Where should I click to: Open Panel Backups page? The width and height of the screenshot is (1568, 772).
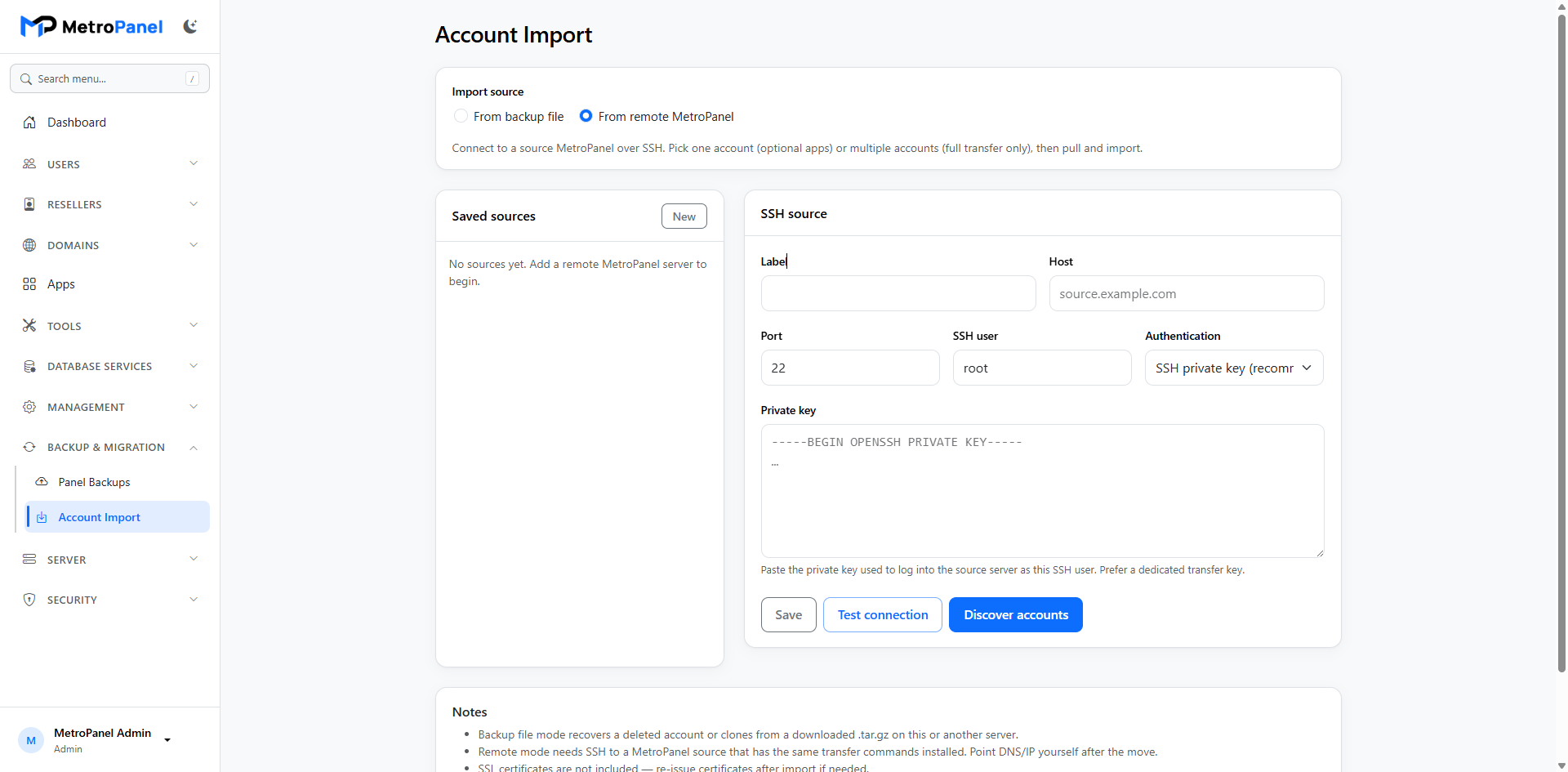pyautogui.click(x=117, y=482)
